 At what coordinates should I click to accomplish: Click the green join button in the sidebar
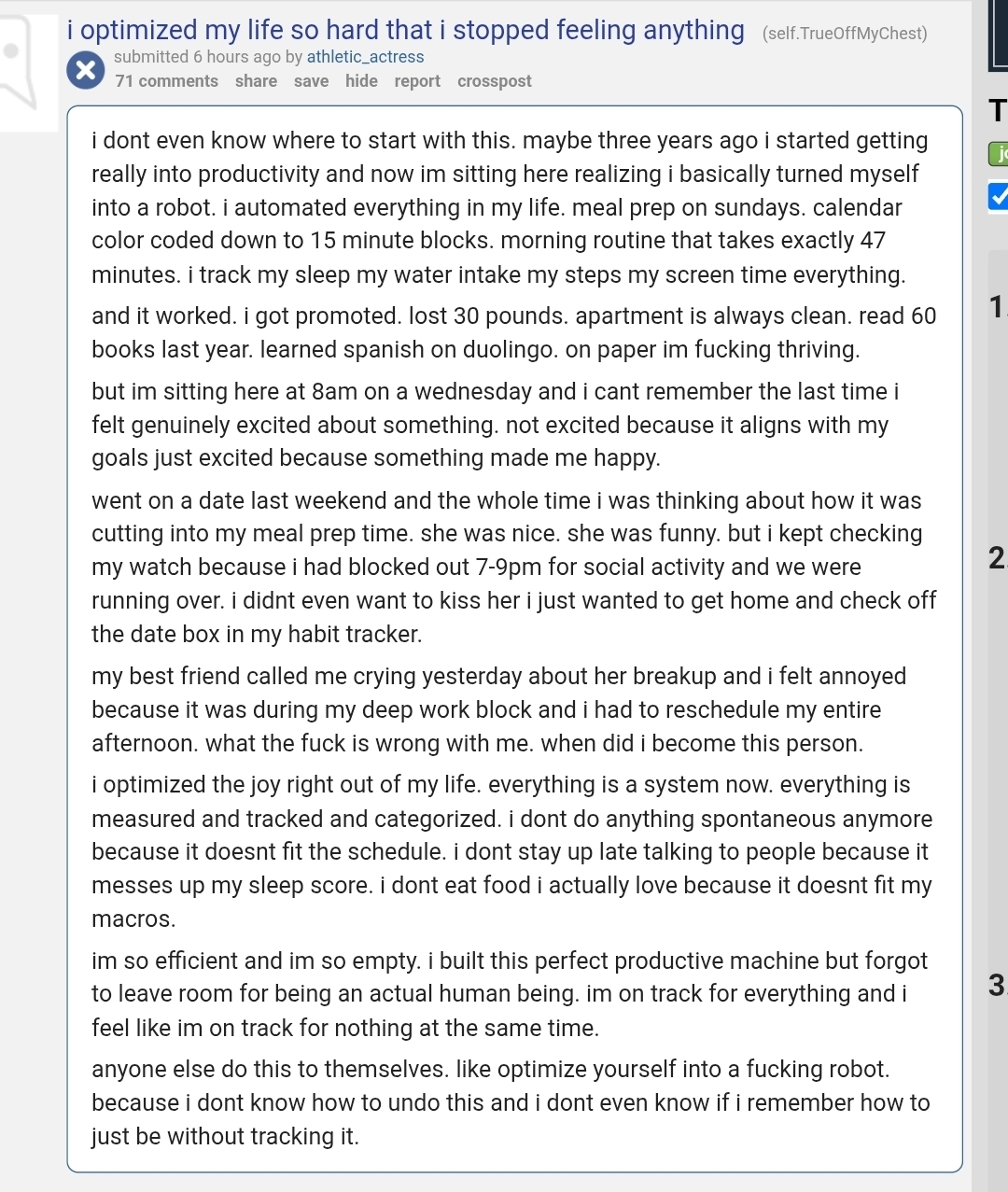[999, 154]
